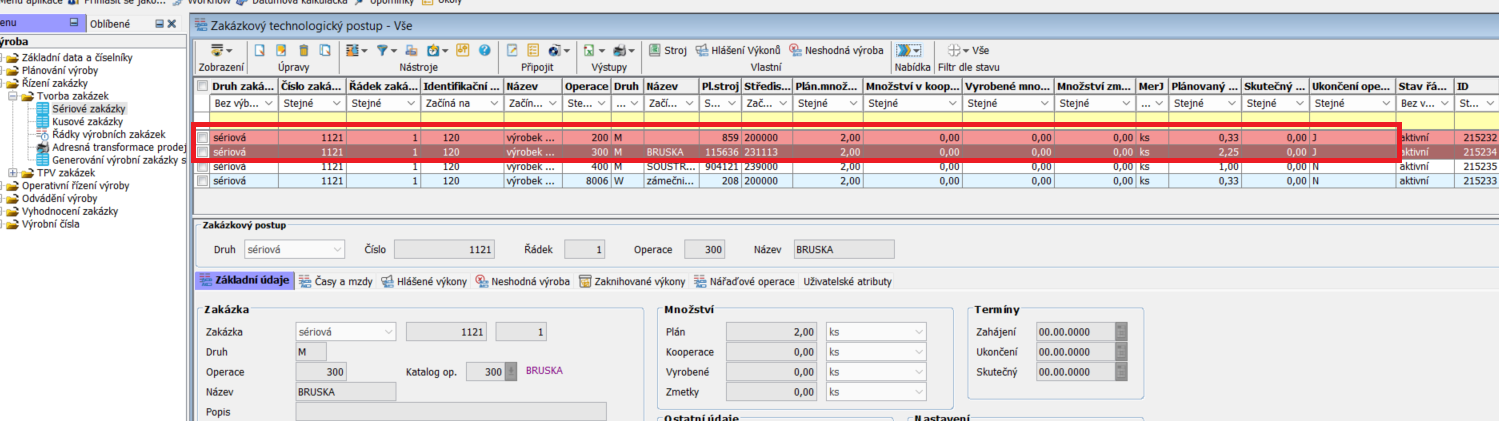The width and height of the screenshot is (1499, 421).
Task: Open the print output icon
Action: (621, 50)
